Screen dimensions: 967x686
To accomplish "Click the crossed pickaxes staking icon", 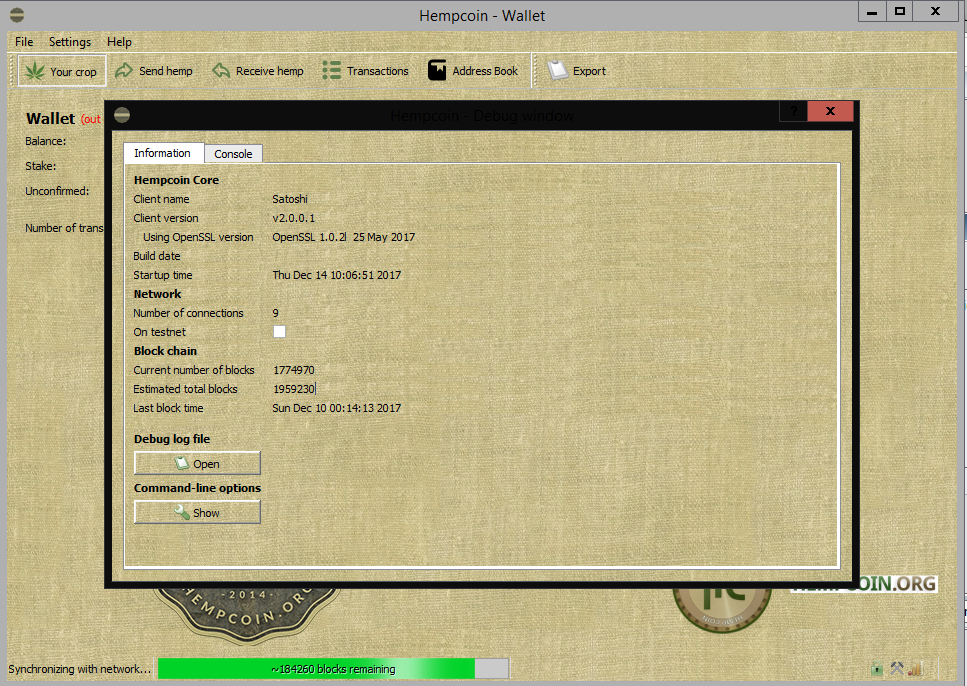I will (x=897, y=668).
